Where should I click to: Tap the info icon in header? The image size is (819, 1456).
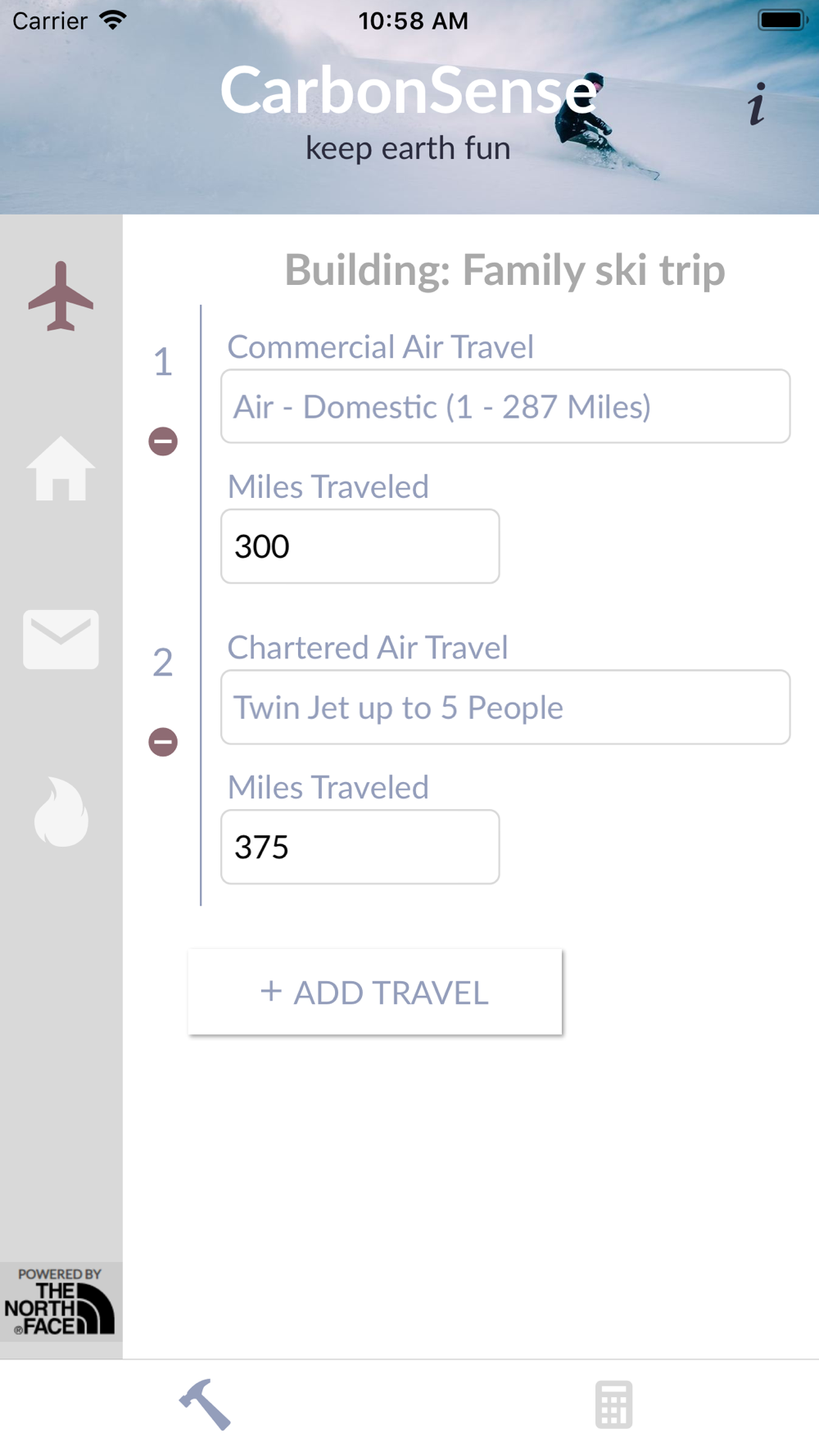757,105
